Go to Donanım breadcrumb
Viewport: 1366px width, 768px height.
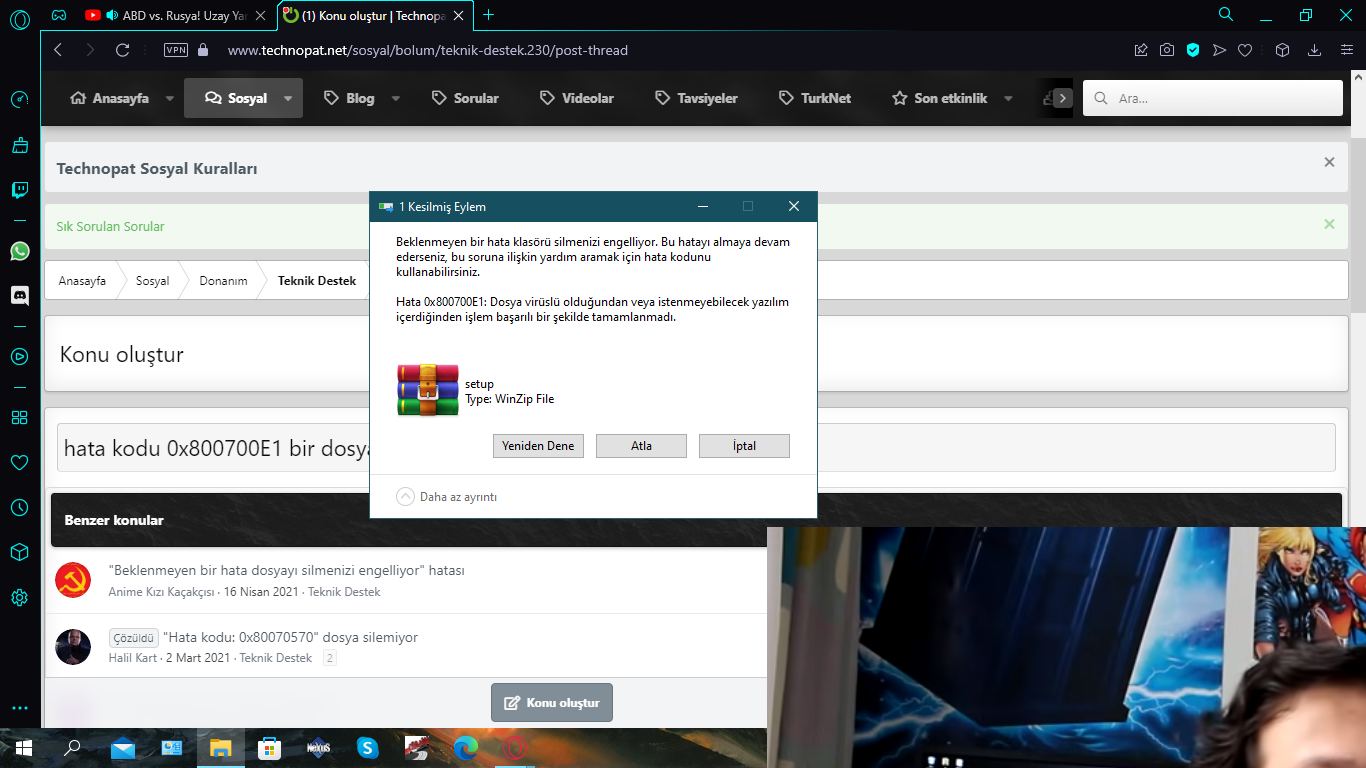pos(223,281)
